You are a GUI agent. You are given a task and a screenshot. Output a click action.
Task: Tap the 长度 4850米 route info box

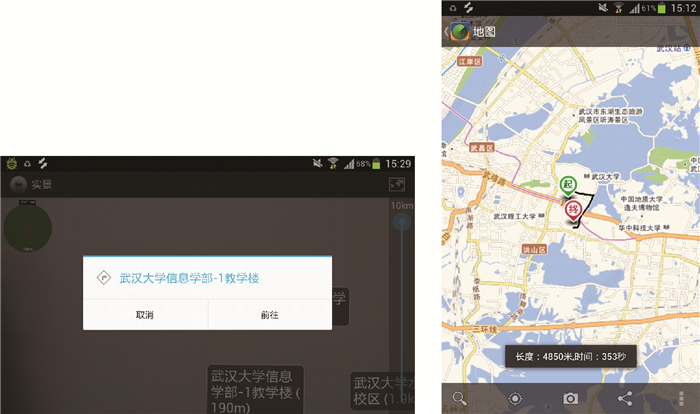pos(570,356)
